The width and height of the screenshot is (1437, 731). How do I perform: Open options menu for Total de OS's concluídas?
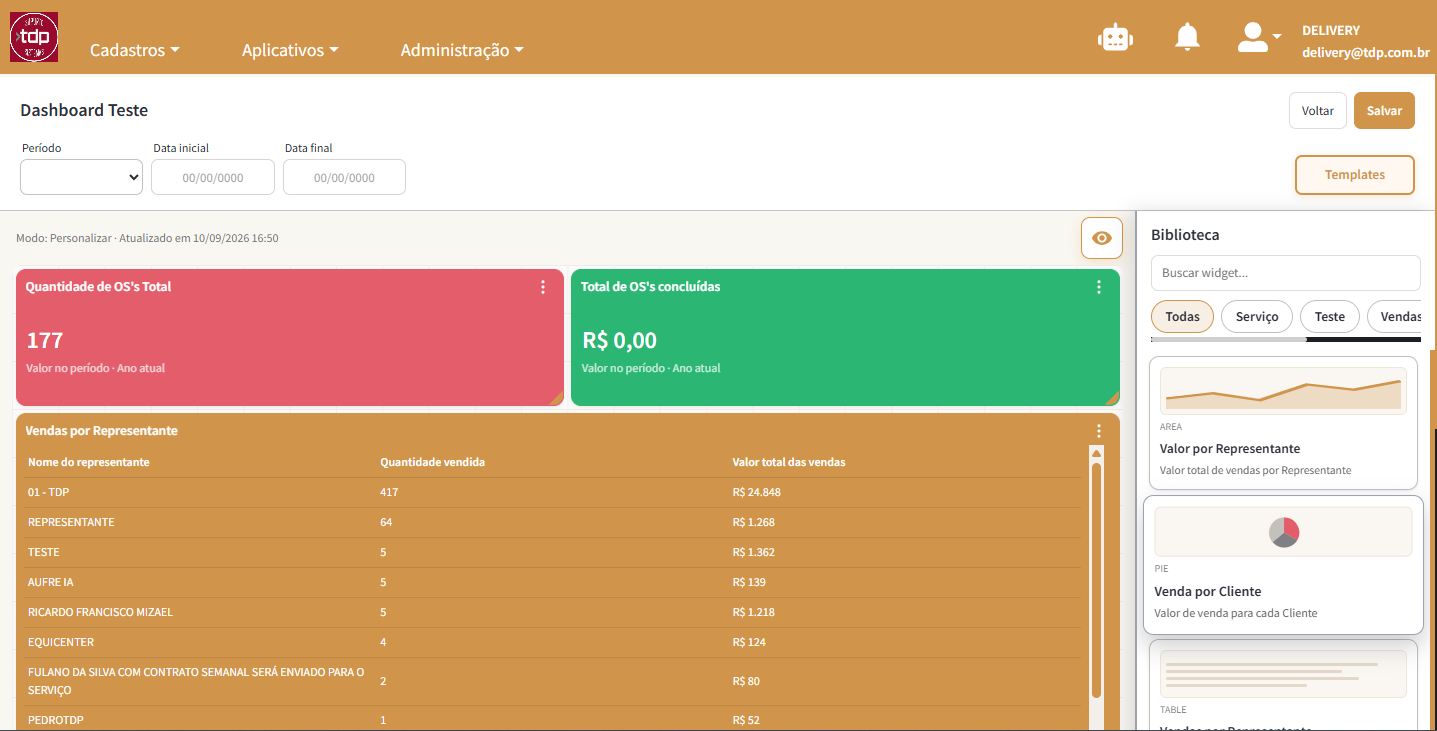tap(1099, 287)
